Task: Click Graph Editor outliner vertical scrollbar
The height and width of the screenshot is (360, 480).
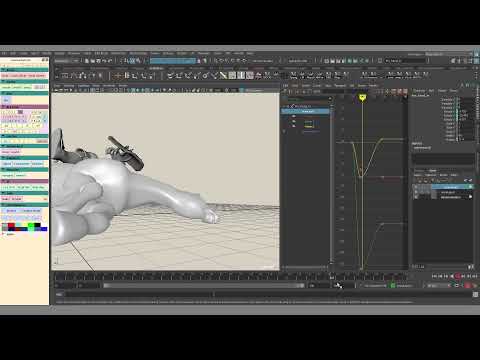Action: pyautogui.click(x=331, y=182)
